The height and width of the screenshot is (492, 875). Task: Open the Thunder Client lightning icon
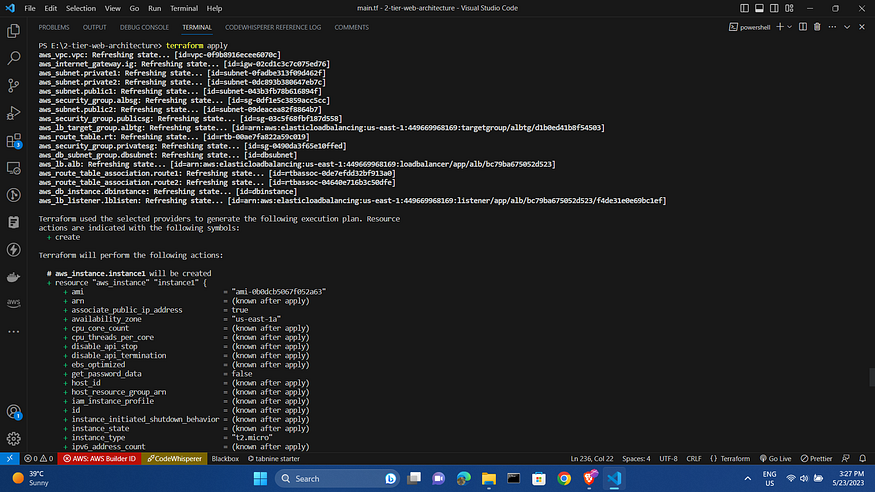13,249
